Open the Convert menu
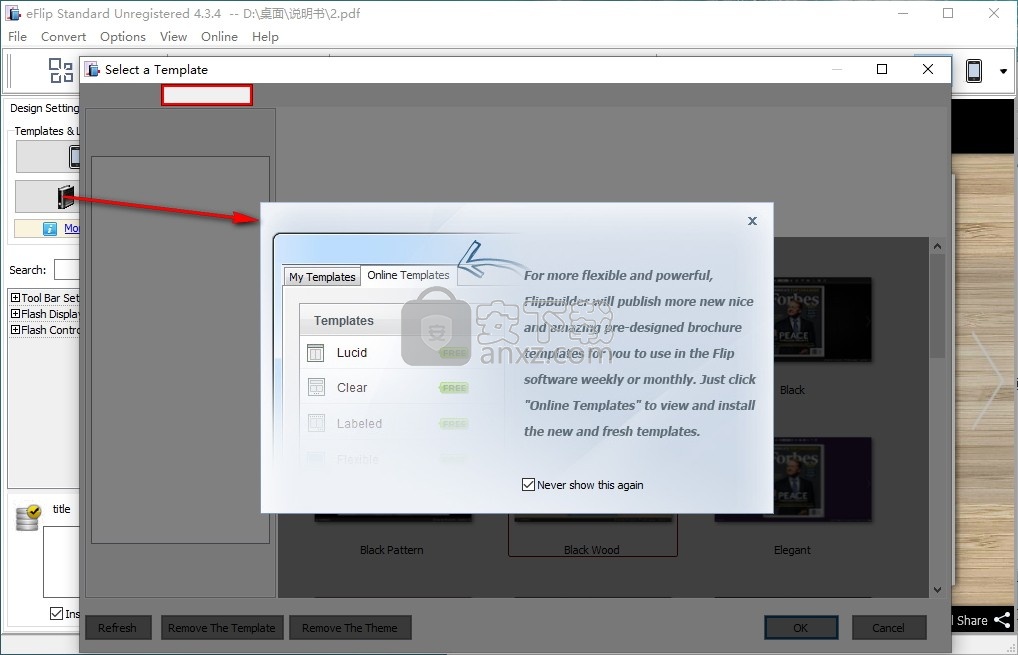Screen dimensions: 1018x655 point(63,37)
